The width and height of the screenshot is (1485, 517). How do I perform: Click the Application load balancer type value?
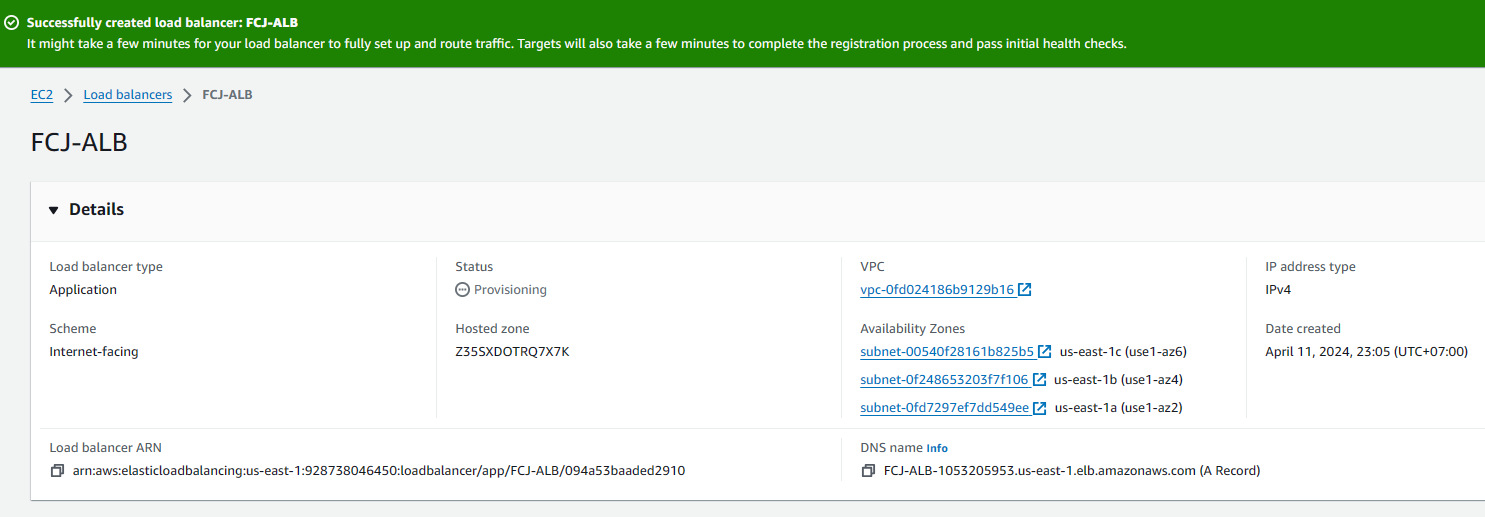83,290
